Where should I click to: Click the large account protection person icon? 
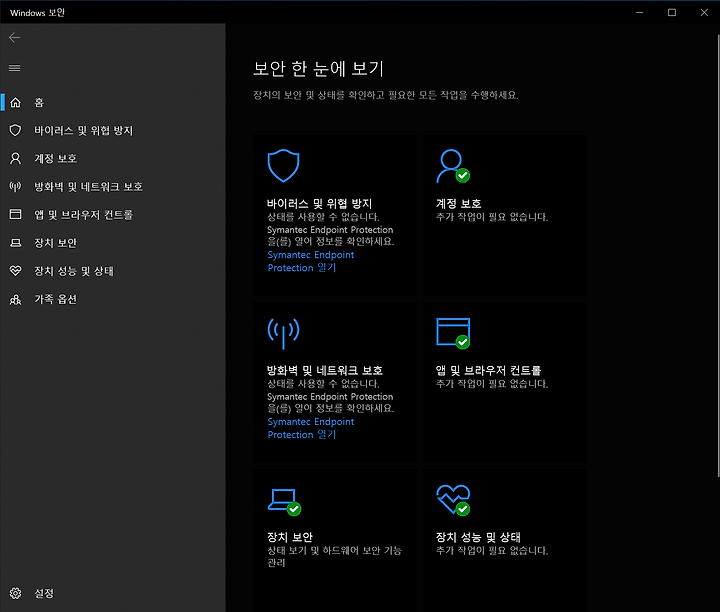453,166
